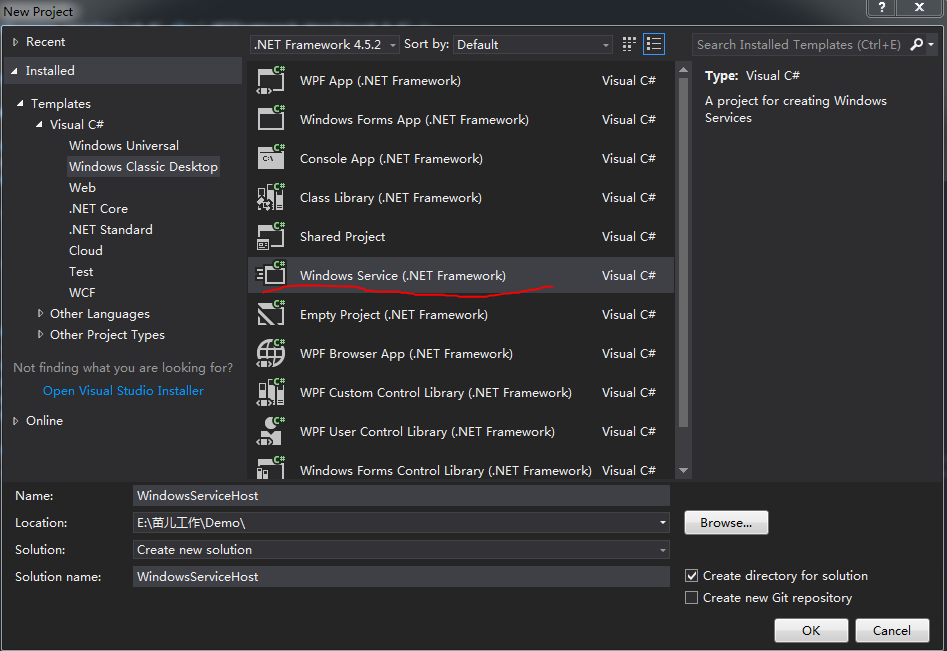Click the Name input field
The image size is (947, 651).
pos(401,496)
